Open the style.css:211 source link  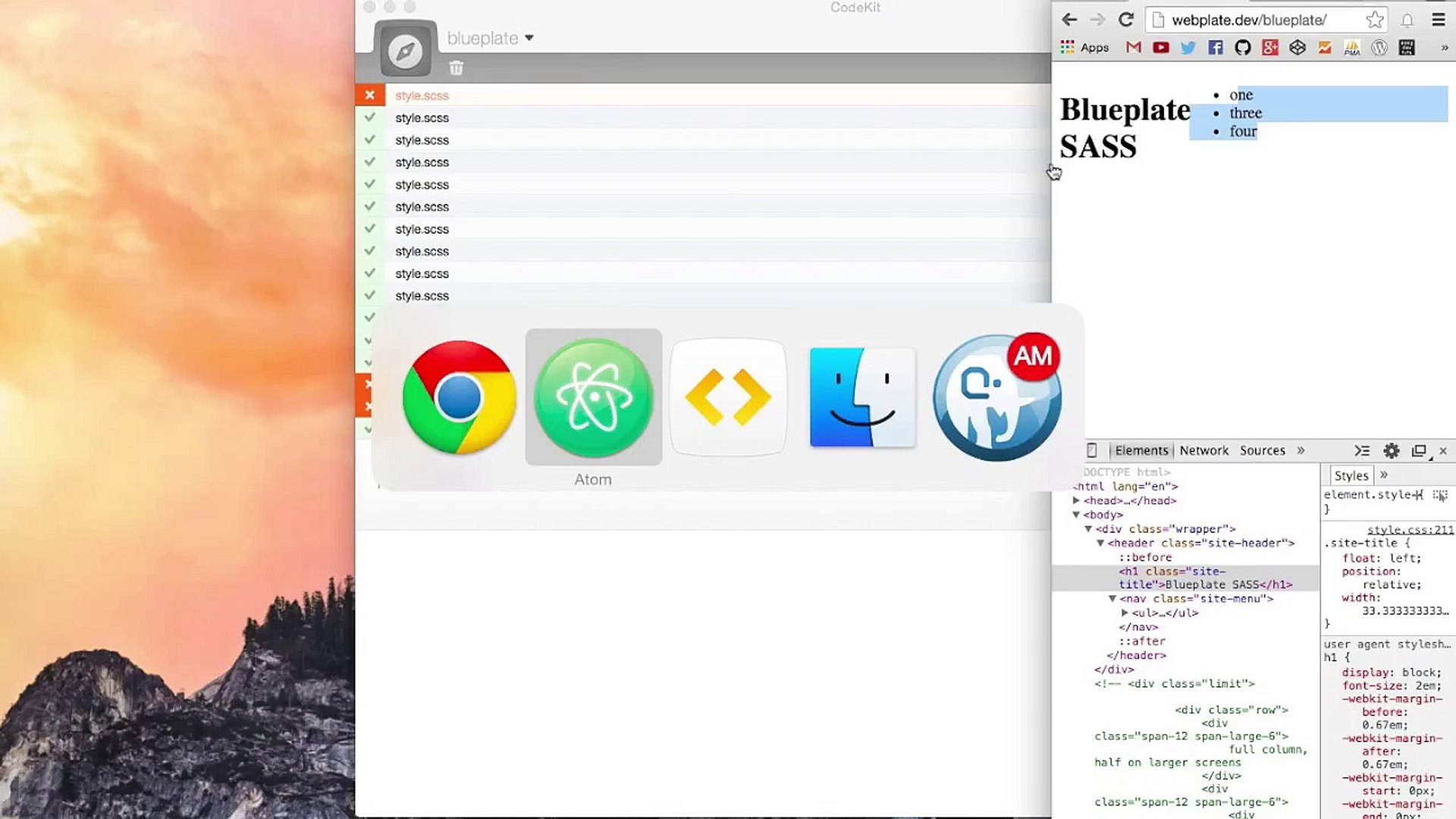point(1410,530)
